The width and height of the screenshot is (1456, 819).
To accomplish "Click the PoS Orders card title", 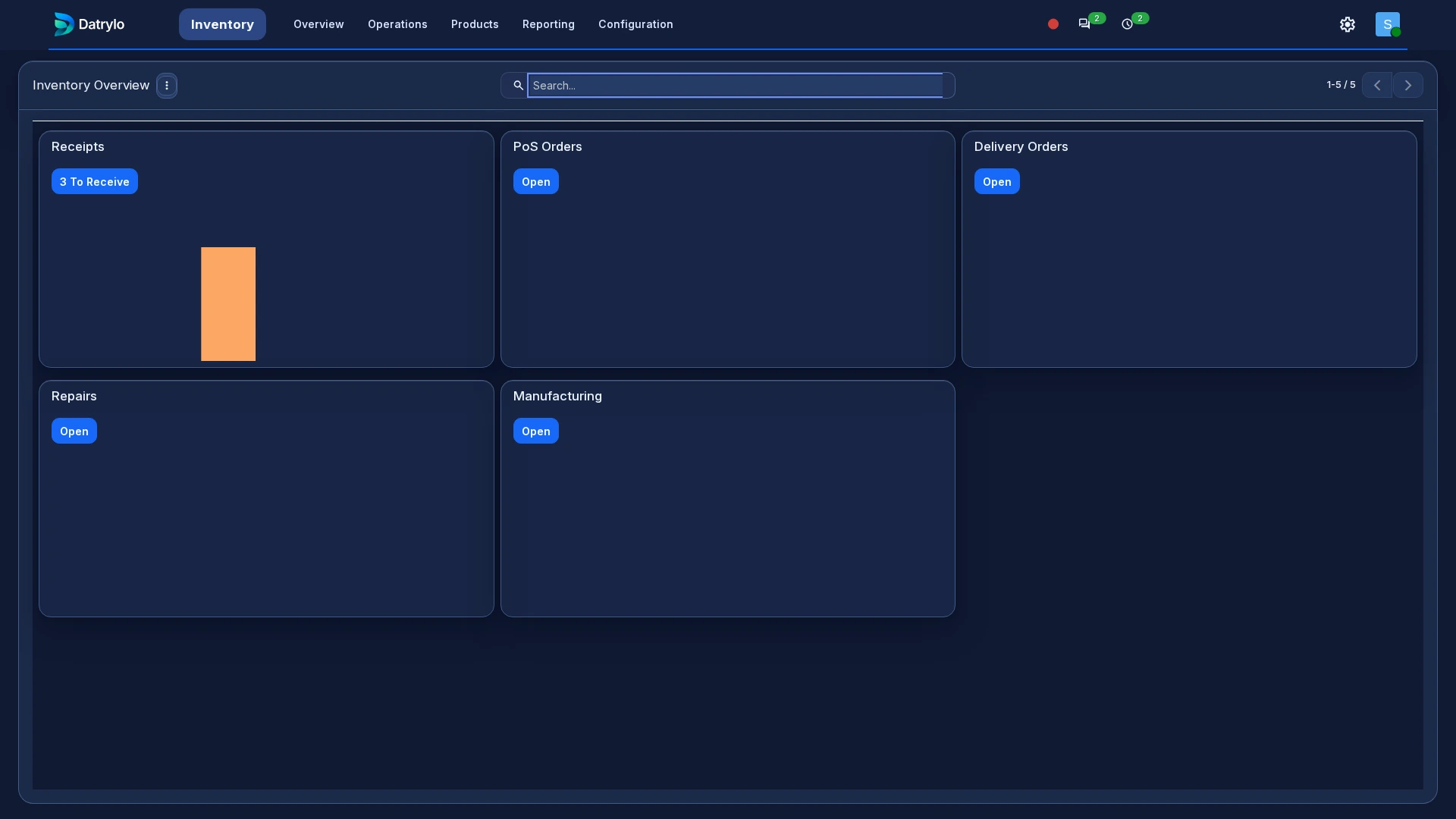I will [x=548, y=146].
